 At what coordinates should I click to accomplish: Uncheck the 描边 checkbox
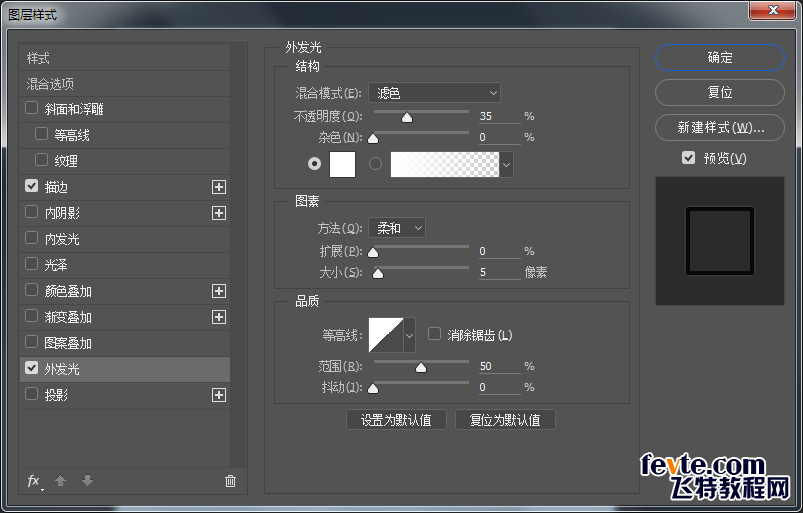(x=31, y=186)
